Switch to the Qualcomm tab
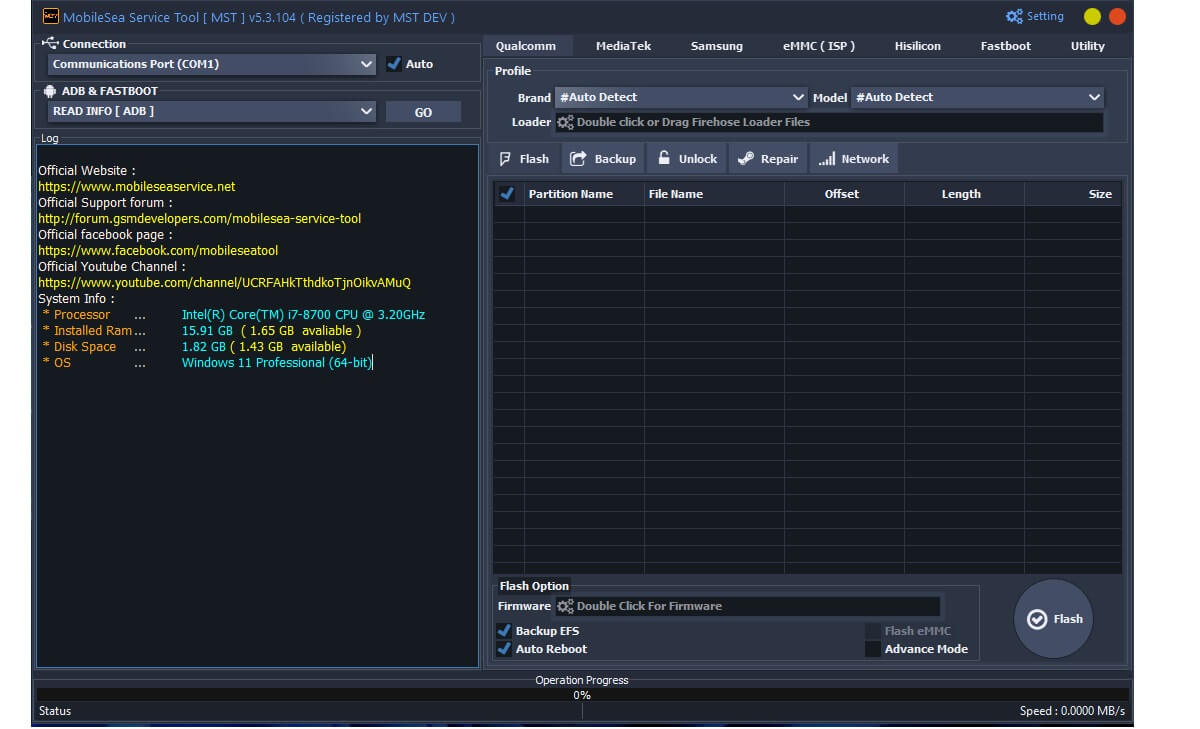The image size is (1200, 729). point(526,46)
